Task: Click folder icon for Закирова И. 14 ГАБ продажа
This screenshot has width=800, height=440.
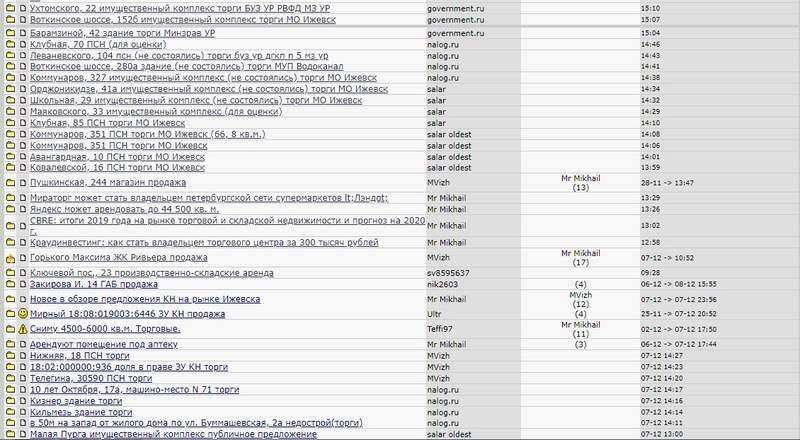Action: 10,284
